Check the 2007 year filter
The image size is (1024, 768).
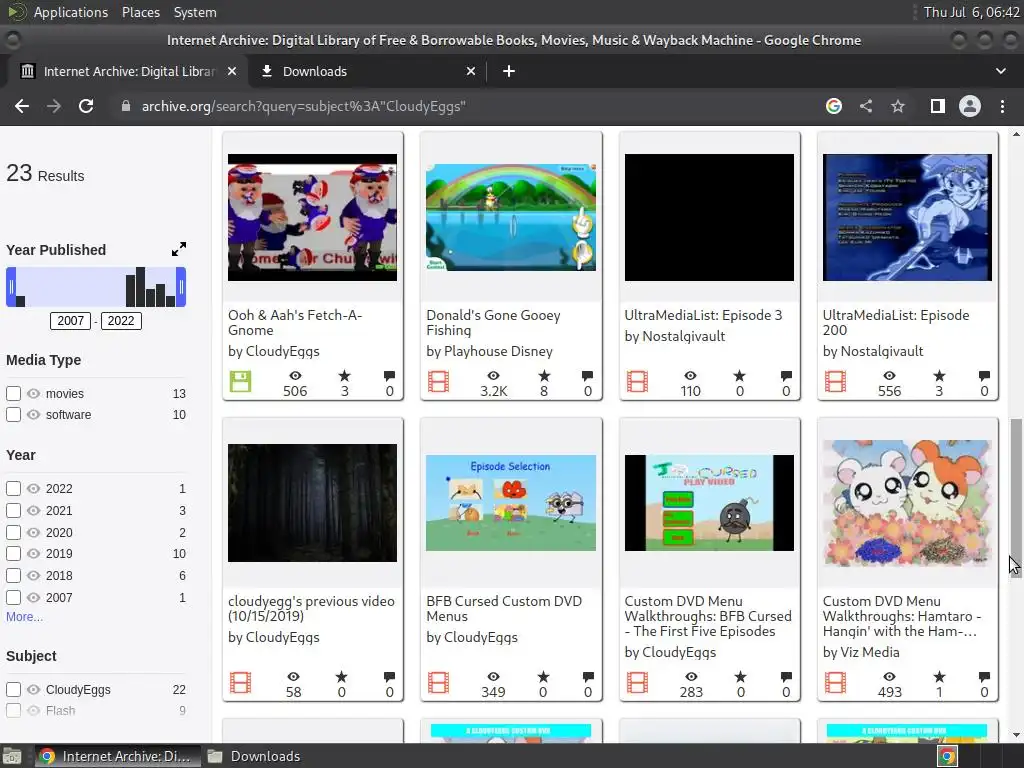(x=13, y=597)
